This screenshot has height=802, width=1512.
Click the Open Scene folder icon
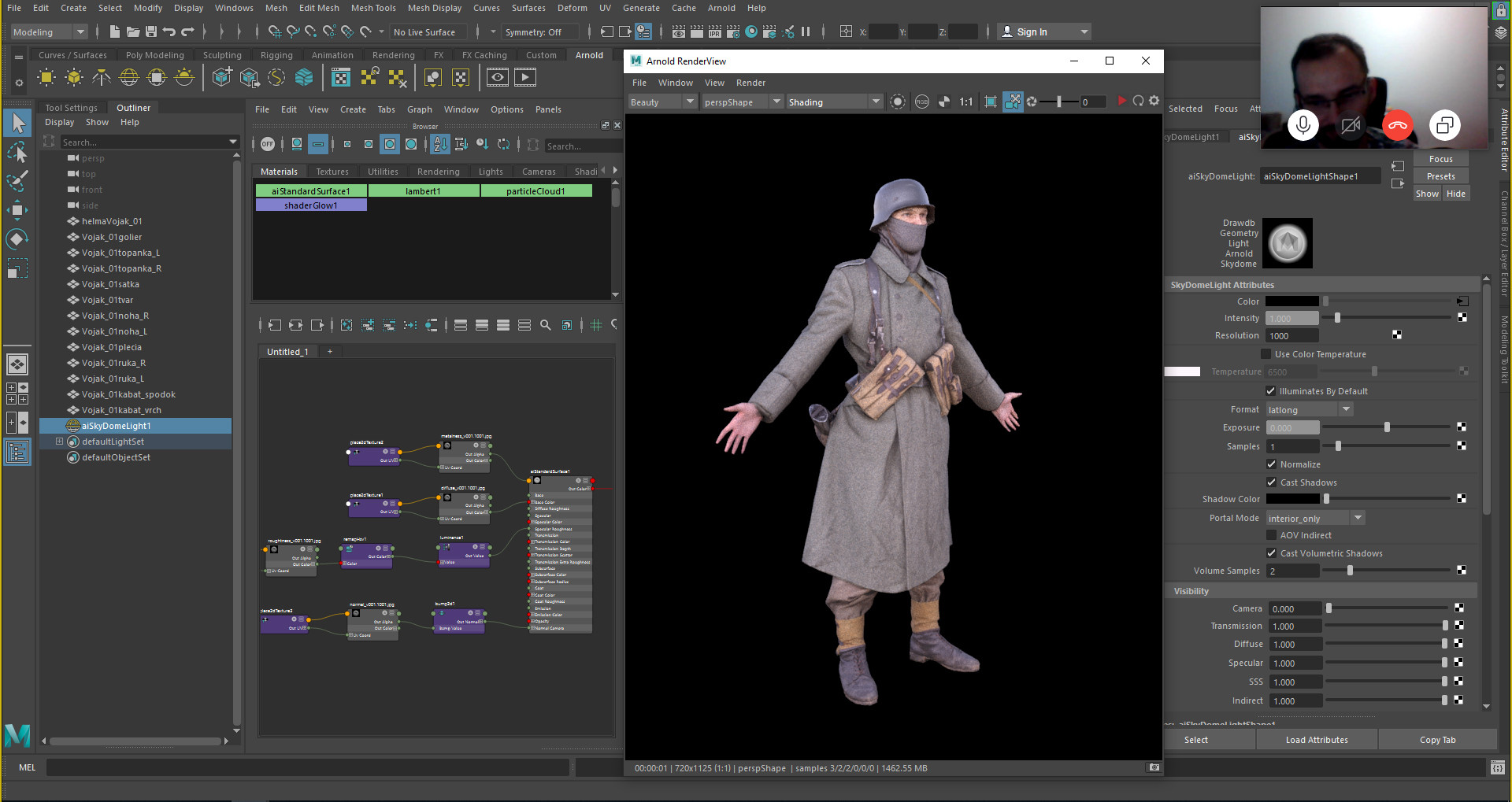pyautogui.click(x=132, y=31)
